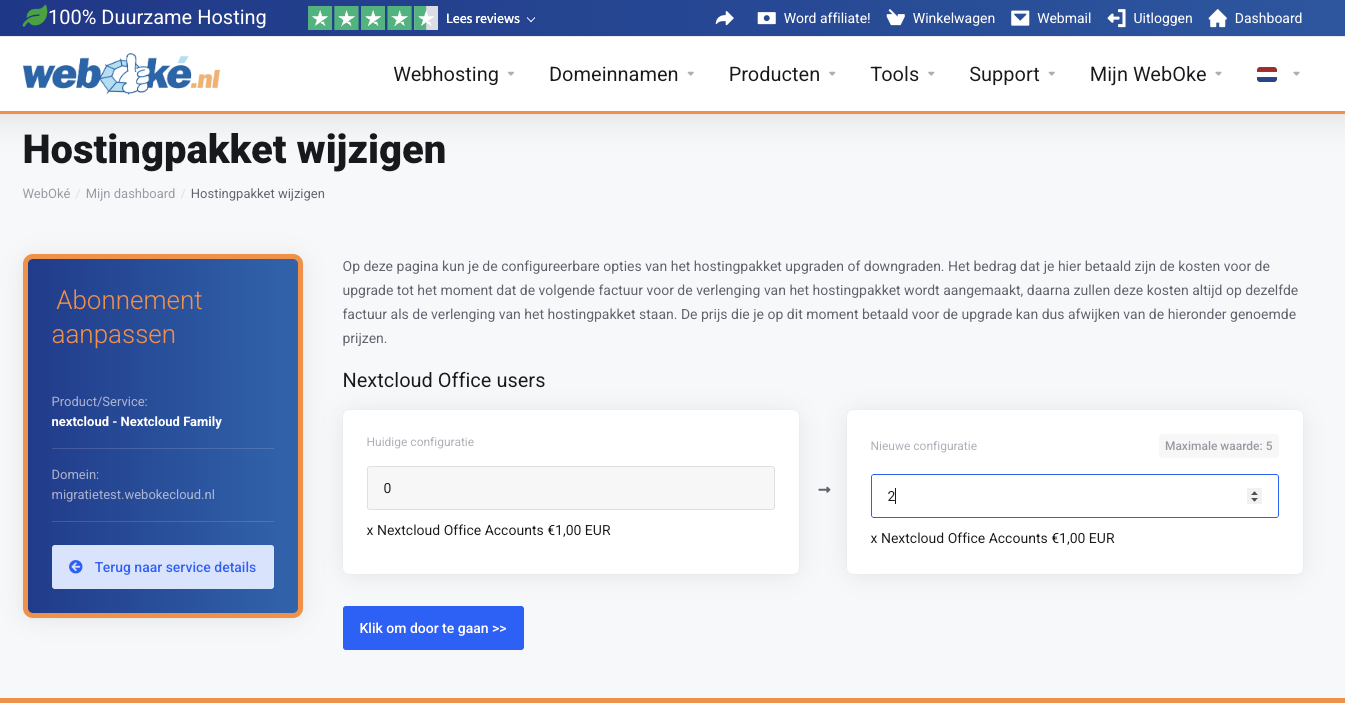Click the Producten dropdown arrow
The height and width of the screenshot is (703, 1345).
tap(832, 74)
